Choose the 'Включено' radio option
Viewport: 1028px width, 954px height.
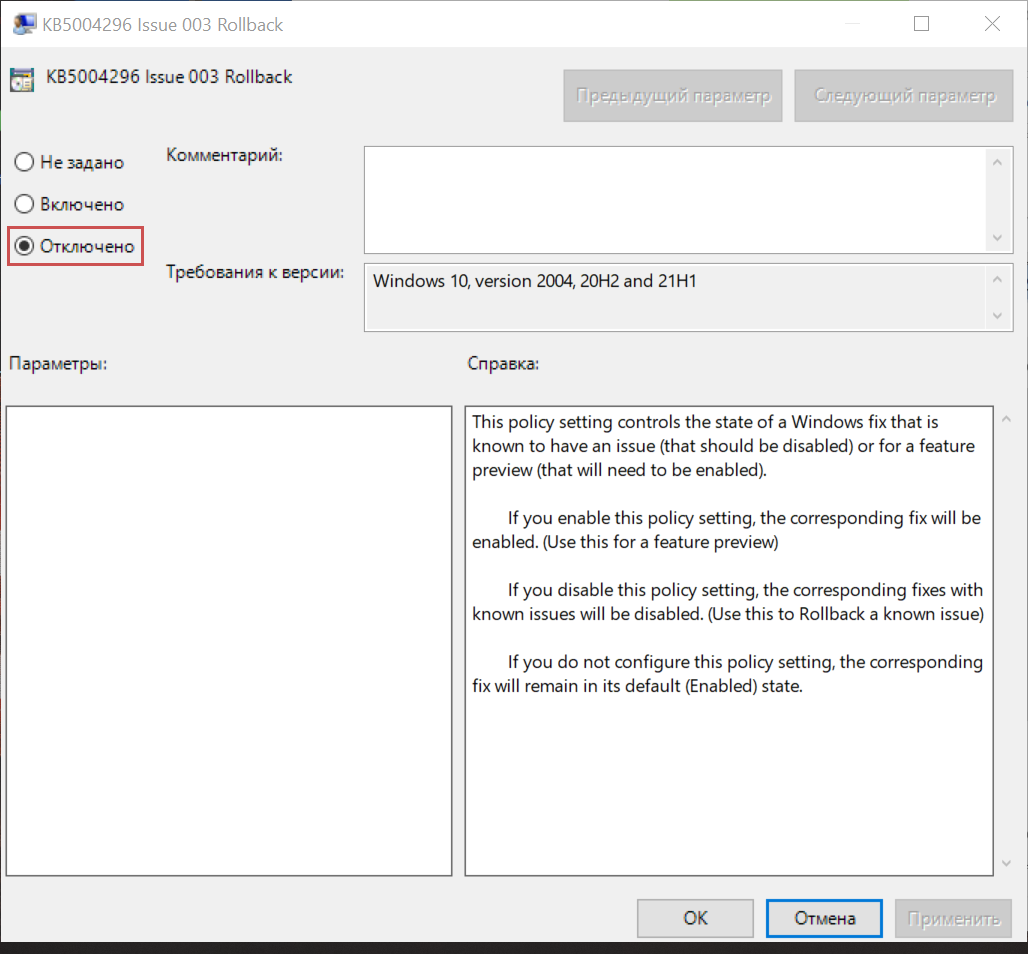click(x=25, y=204)
